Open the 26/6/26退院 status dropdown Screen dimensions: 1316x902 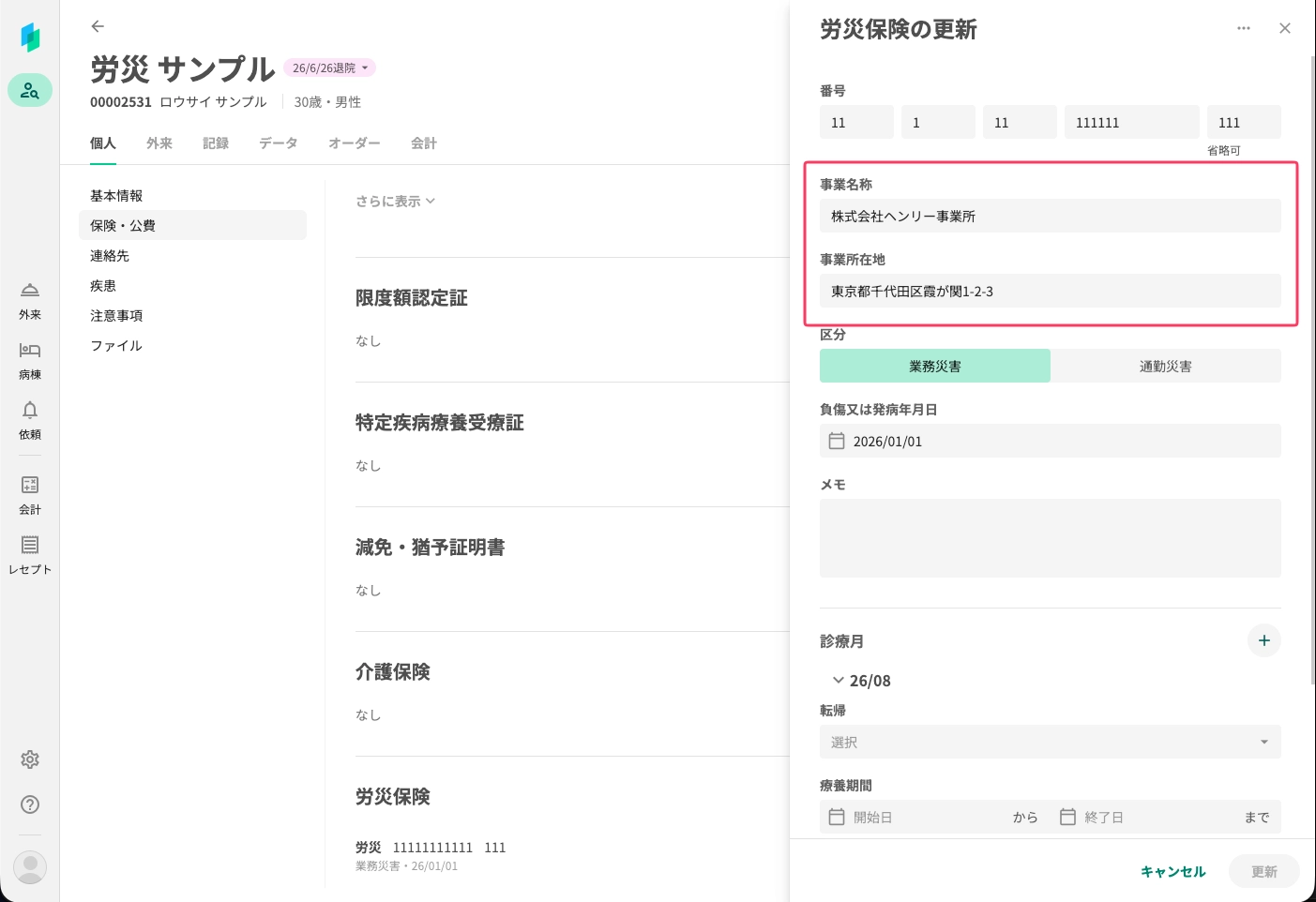tap(329, 68)
